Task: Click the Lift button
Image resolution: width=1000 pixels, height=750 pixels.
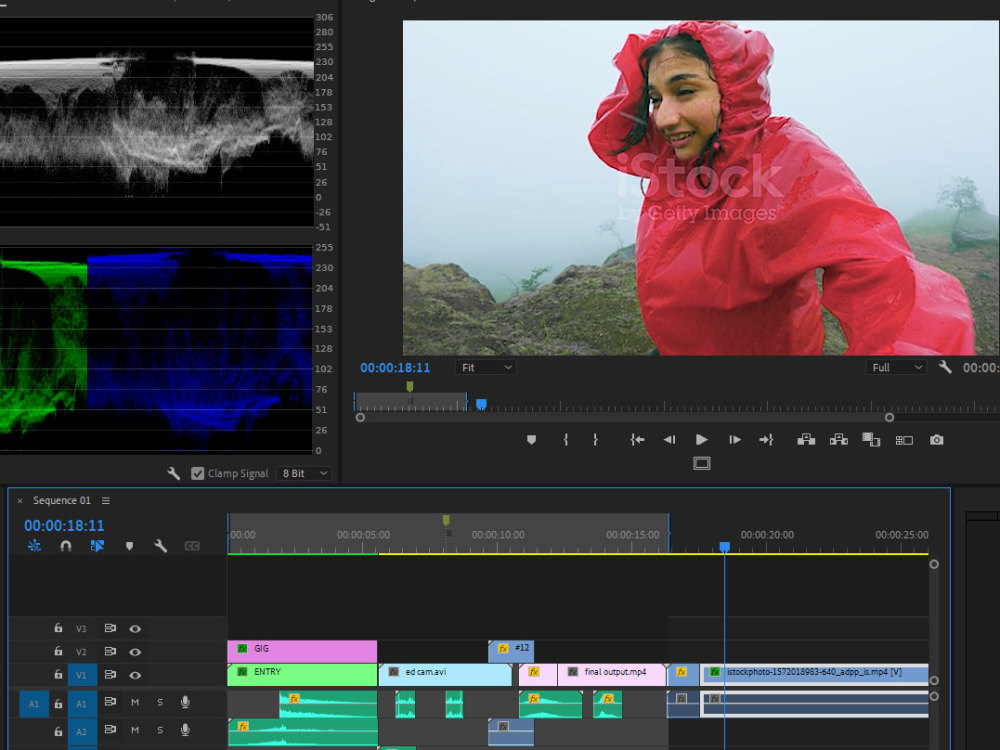Action: pyautogui.click(x=806, y=439)
